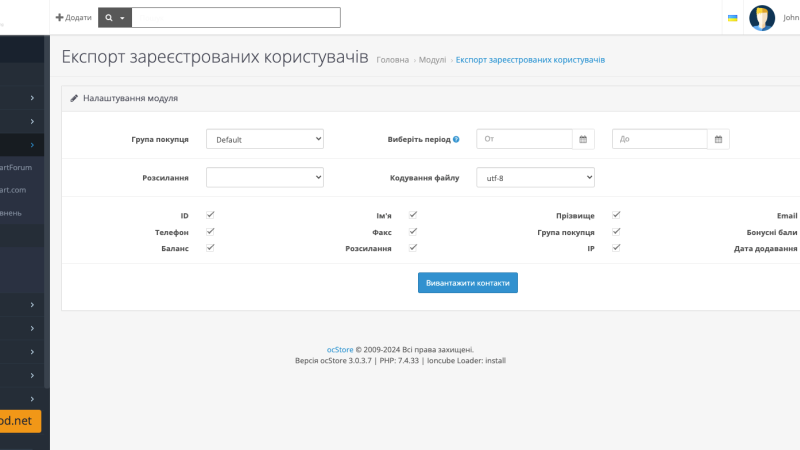
Task: Toggle the Прізвище checkbox
Action: click(x=616, y=215)
